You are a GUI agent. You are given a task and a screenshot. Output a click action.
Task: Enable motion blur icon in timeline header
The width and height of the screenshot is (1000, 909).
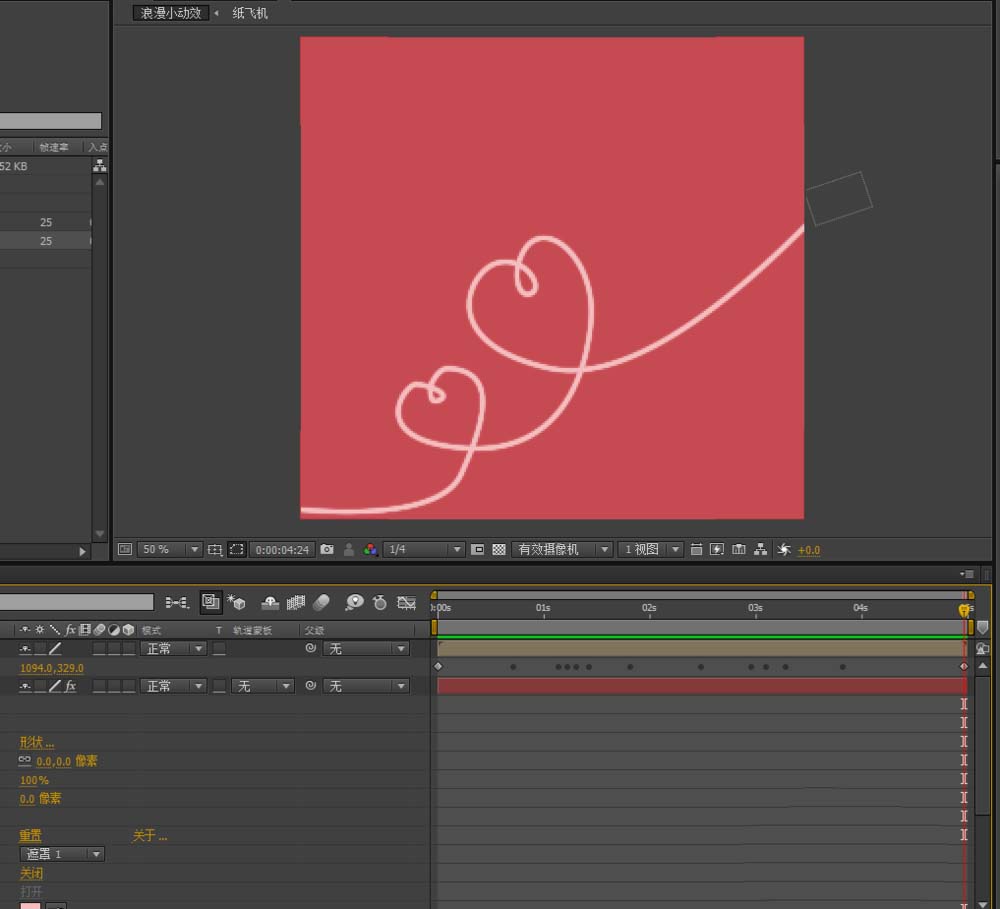pos(321,602)
